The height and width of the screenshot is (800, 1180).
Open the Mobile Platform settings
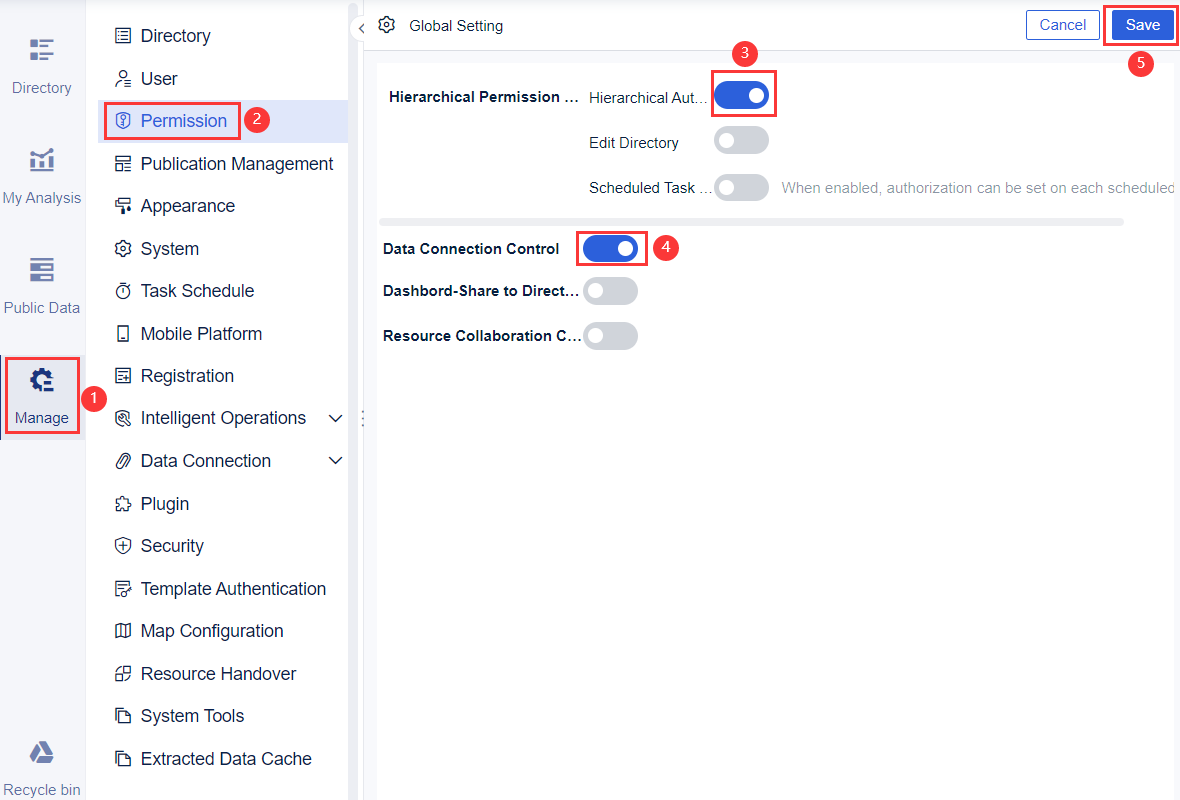(x=200, y=333)
